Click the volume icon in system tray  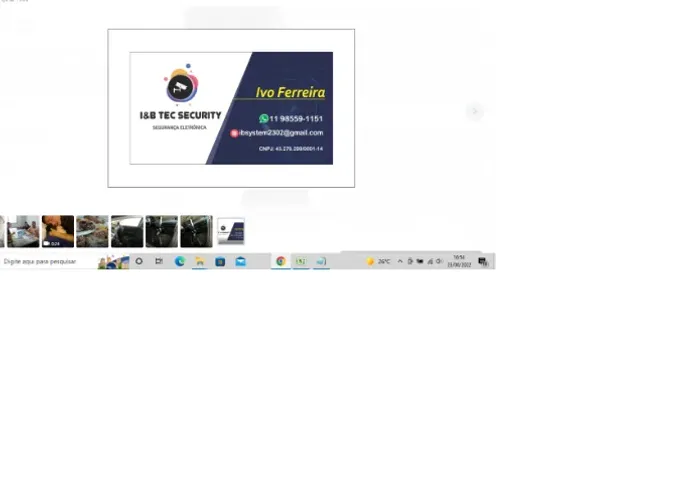coord(439,261)
